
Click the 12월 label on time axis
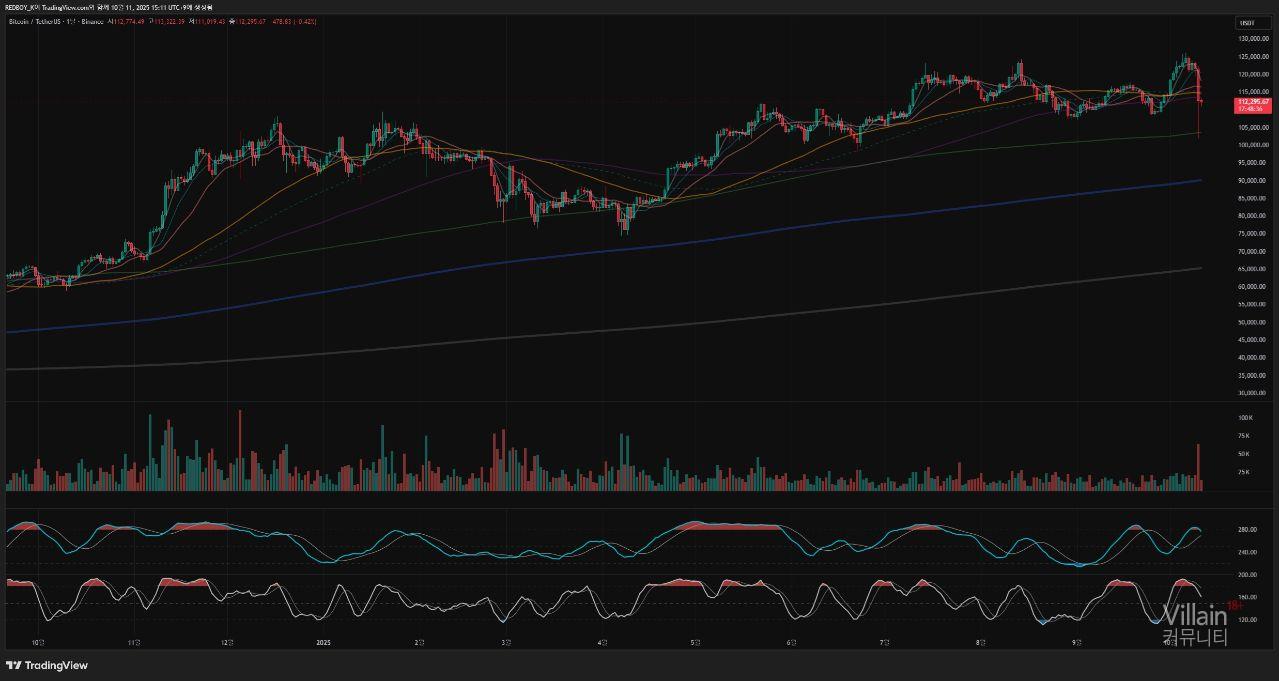[227, 642]
